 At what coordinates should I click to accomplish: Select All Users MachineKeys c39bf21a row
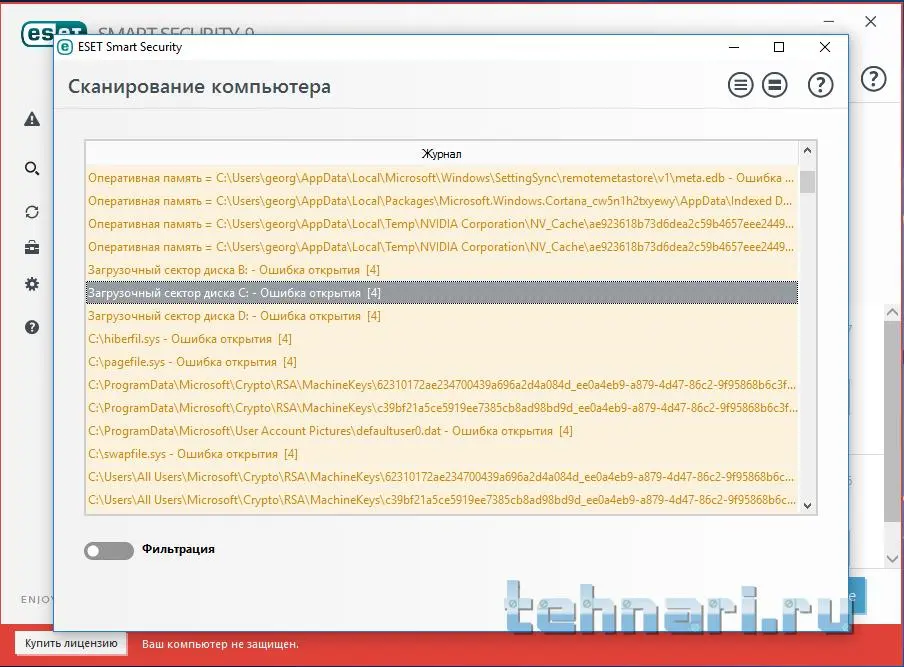tap(442, 500)
